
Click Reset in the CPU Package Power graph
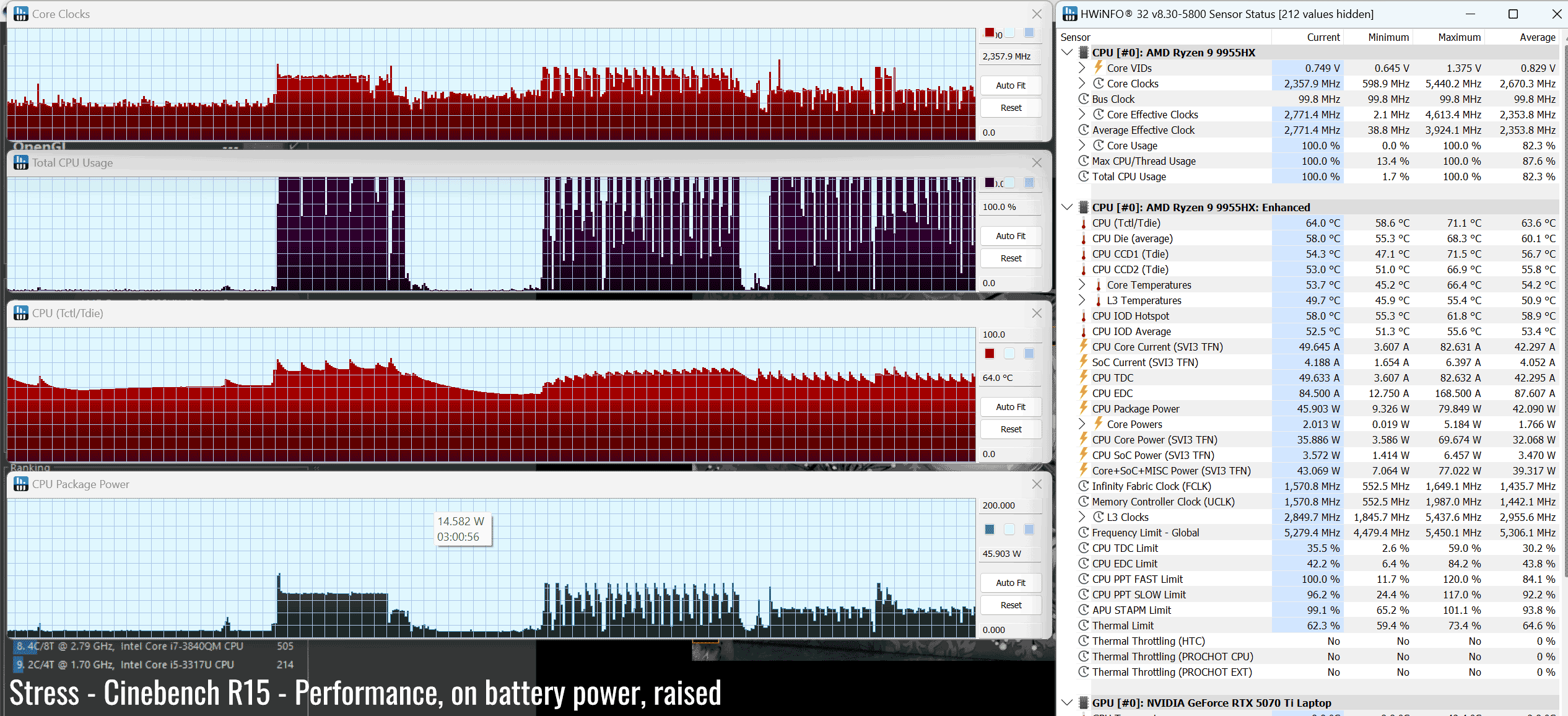coord(1011,605)
